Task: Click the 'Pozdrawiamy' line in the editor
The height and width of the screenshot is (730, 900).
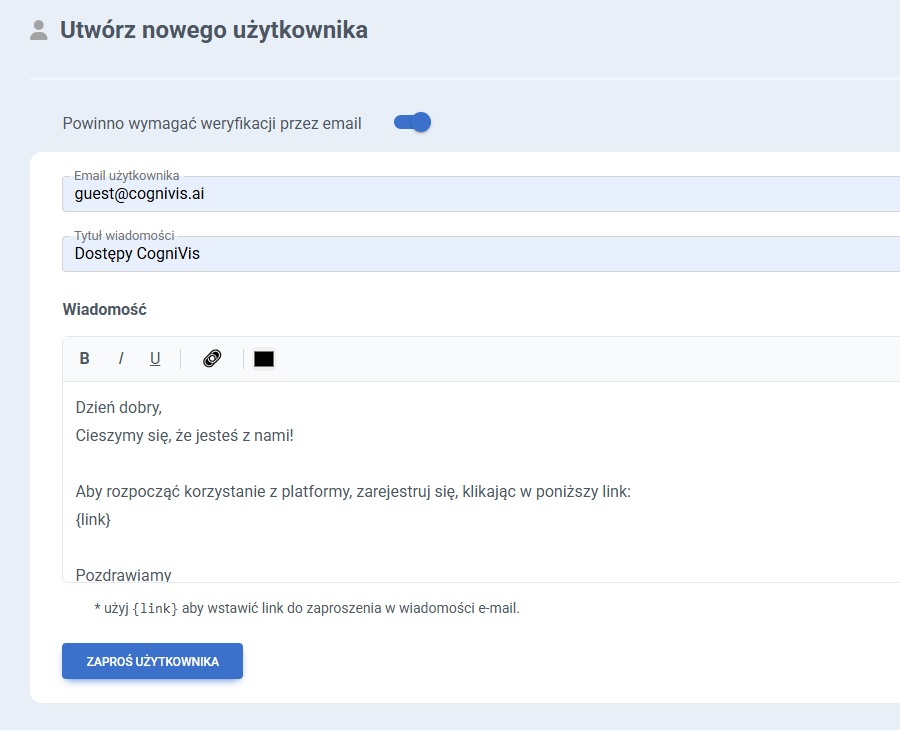Action: (x=124, y=574)
